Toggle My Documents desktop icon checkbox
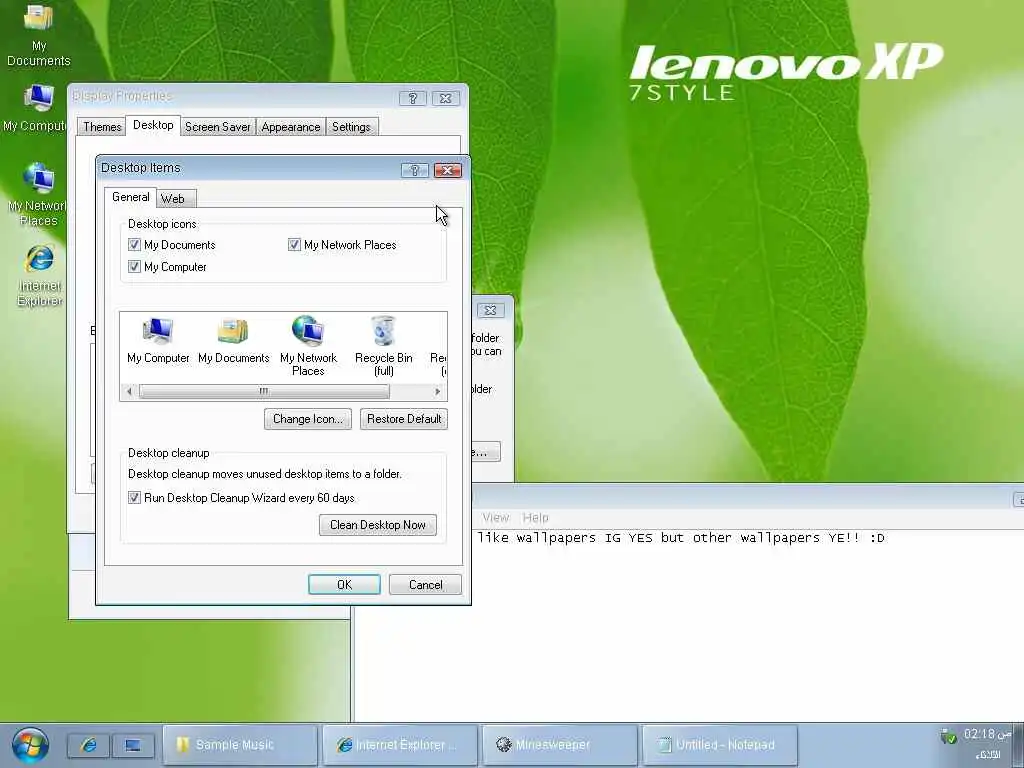This screenshot has width=1024, height=768. 135,244
